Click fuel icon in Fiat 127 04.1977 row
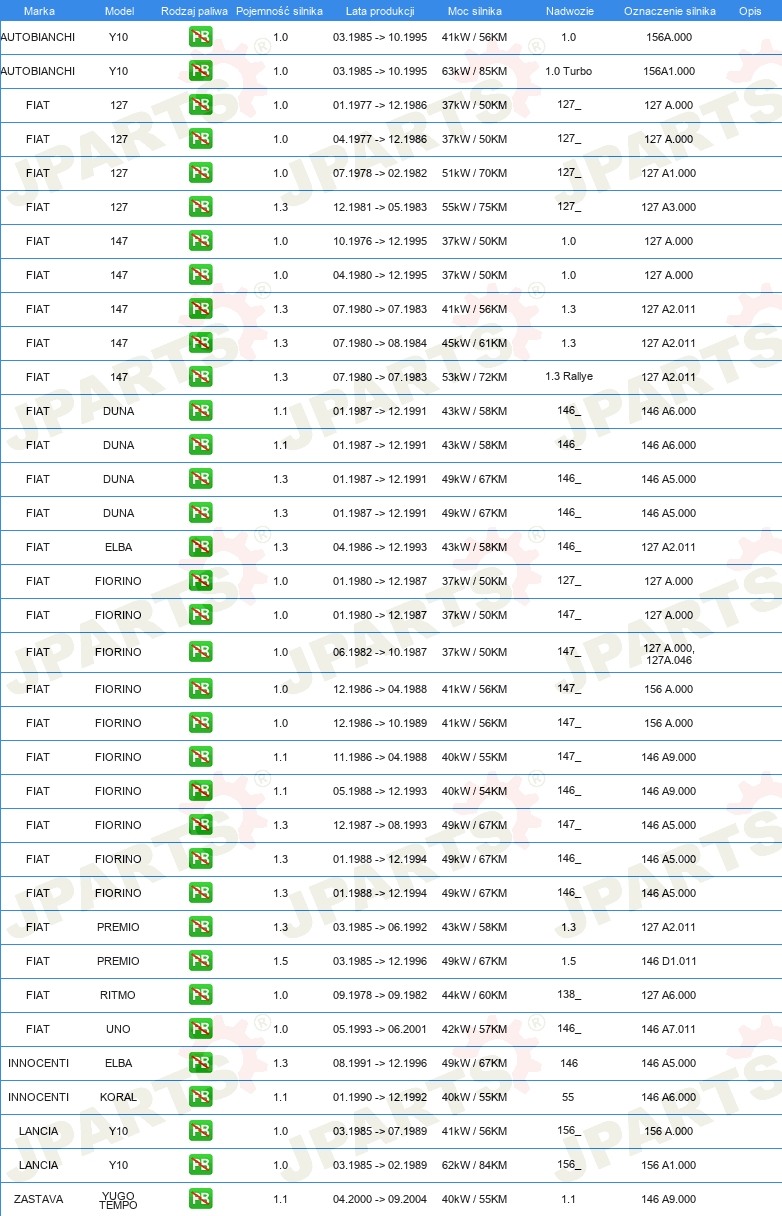The height and width of the screenshot is (1216, 782). [x=200, y=139]
